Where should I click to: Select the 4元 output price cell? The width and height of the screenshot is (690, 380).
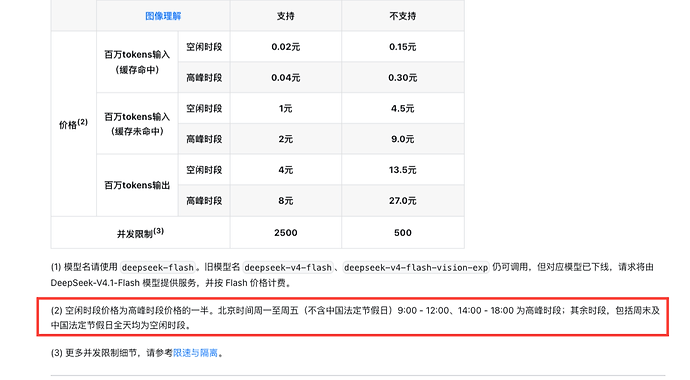[286, 170]
